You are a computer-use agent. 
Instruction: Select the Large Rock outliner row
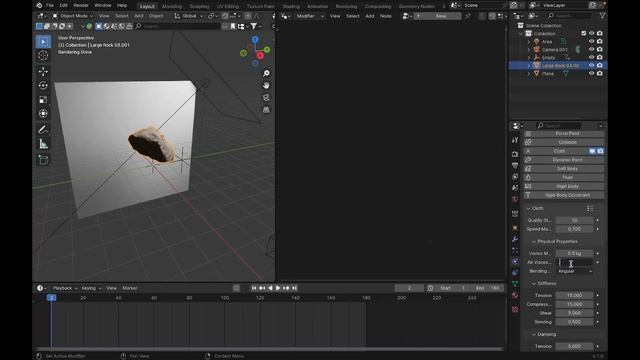558,65
